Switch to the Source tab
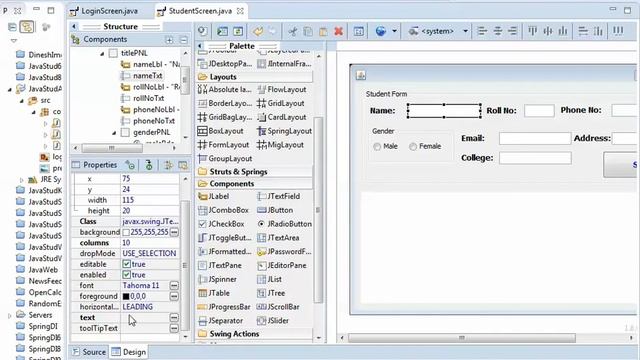This screenshot has width=640, height=360. pos(89,352)
